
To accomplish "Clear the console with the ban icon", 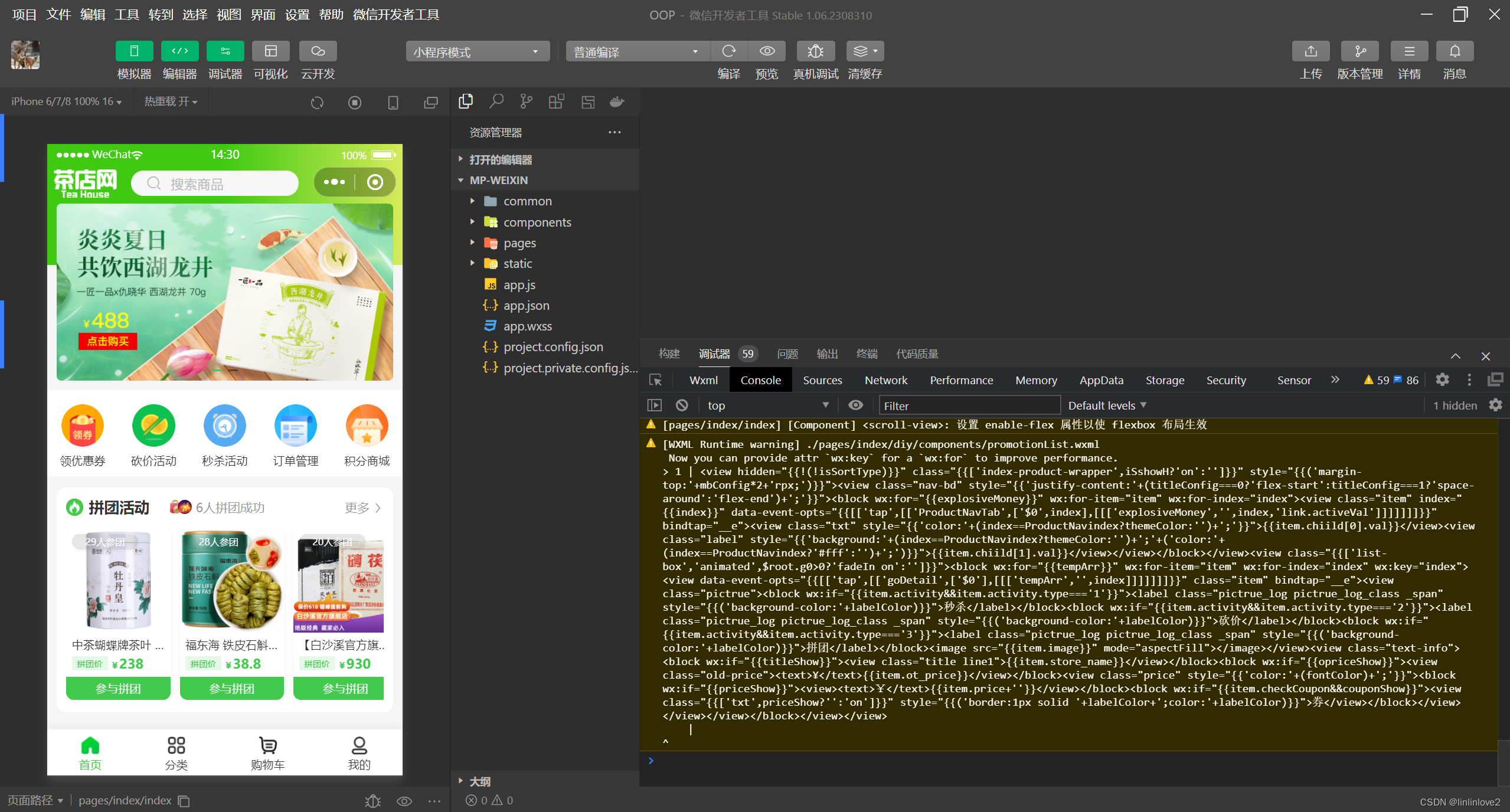I will coord(682,405).
